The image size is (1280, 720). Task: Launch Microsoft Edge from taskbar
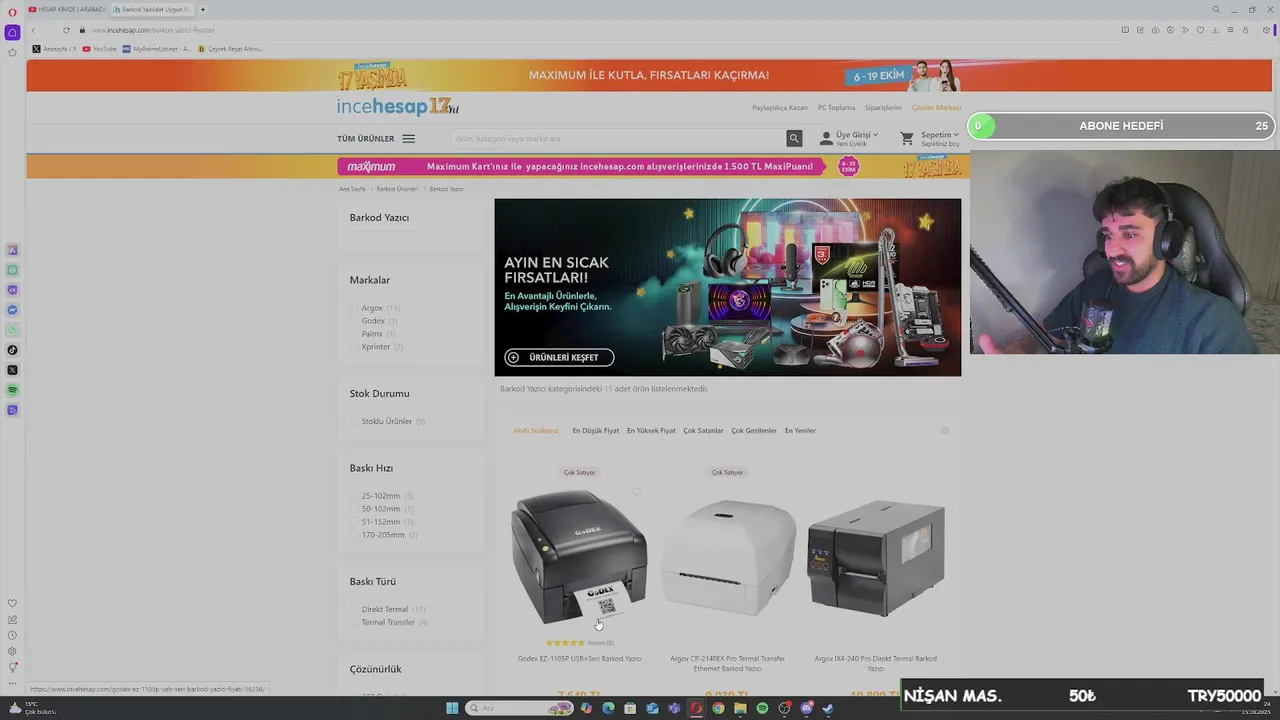coord(608,708)
